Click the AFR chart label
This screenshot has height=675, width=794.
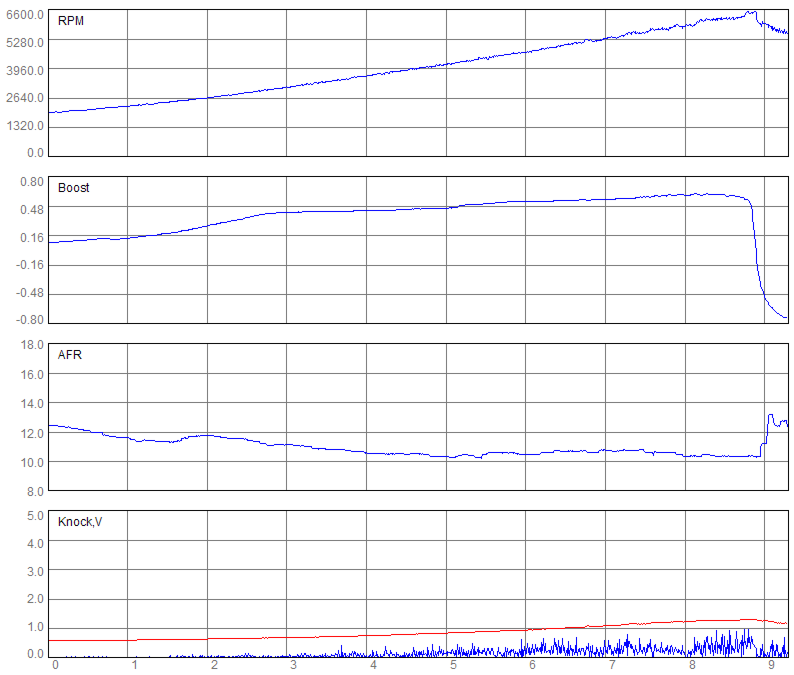coord(70,355)
